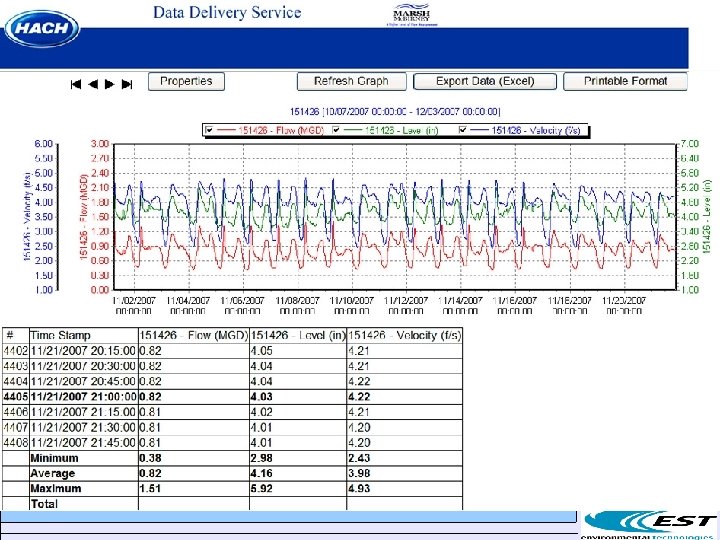Select the Time Stamp column header

coord(61,335)
